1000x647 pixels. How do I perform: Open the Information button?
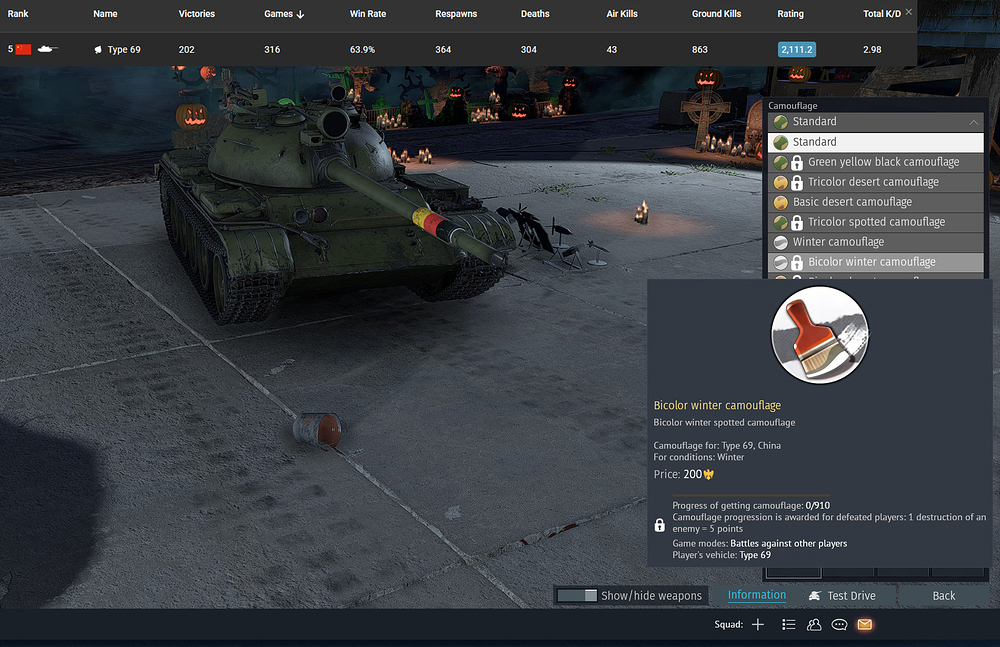(x=757, y=595)
